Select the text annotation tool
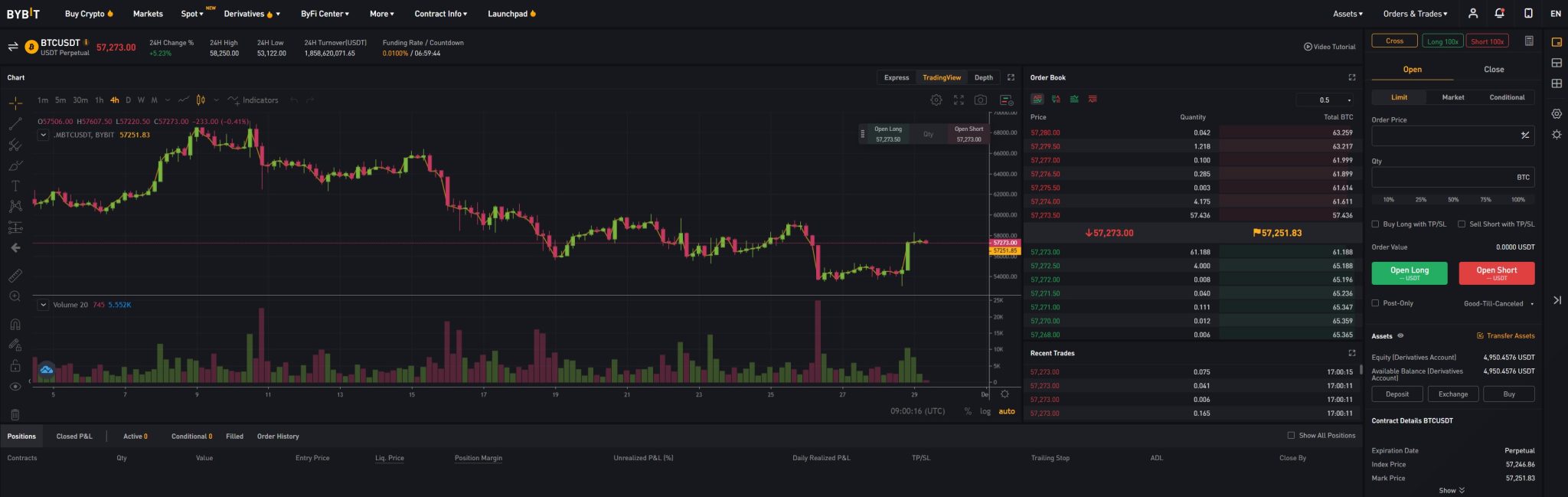The height and width of the screenshot is (497, 1568). click(15, 186)
